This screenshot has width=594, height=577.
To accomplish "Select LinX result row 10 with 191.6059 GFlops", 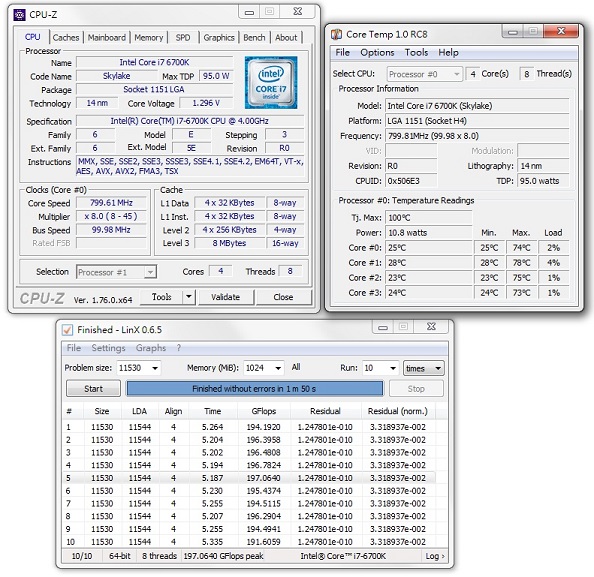I will pyautogui.click(x=249, y=542).
